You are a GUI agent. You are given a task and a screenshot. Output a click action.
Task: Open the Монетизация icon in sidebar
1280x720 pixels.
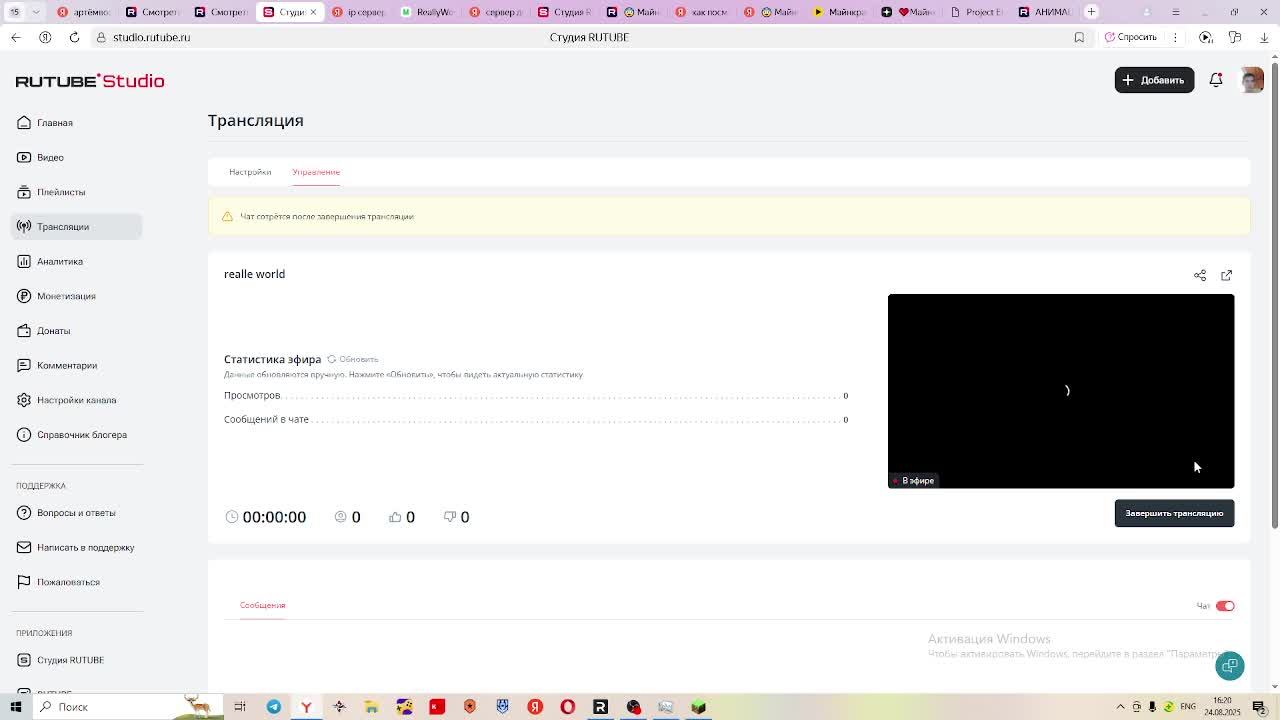pos(24,296)
